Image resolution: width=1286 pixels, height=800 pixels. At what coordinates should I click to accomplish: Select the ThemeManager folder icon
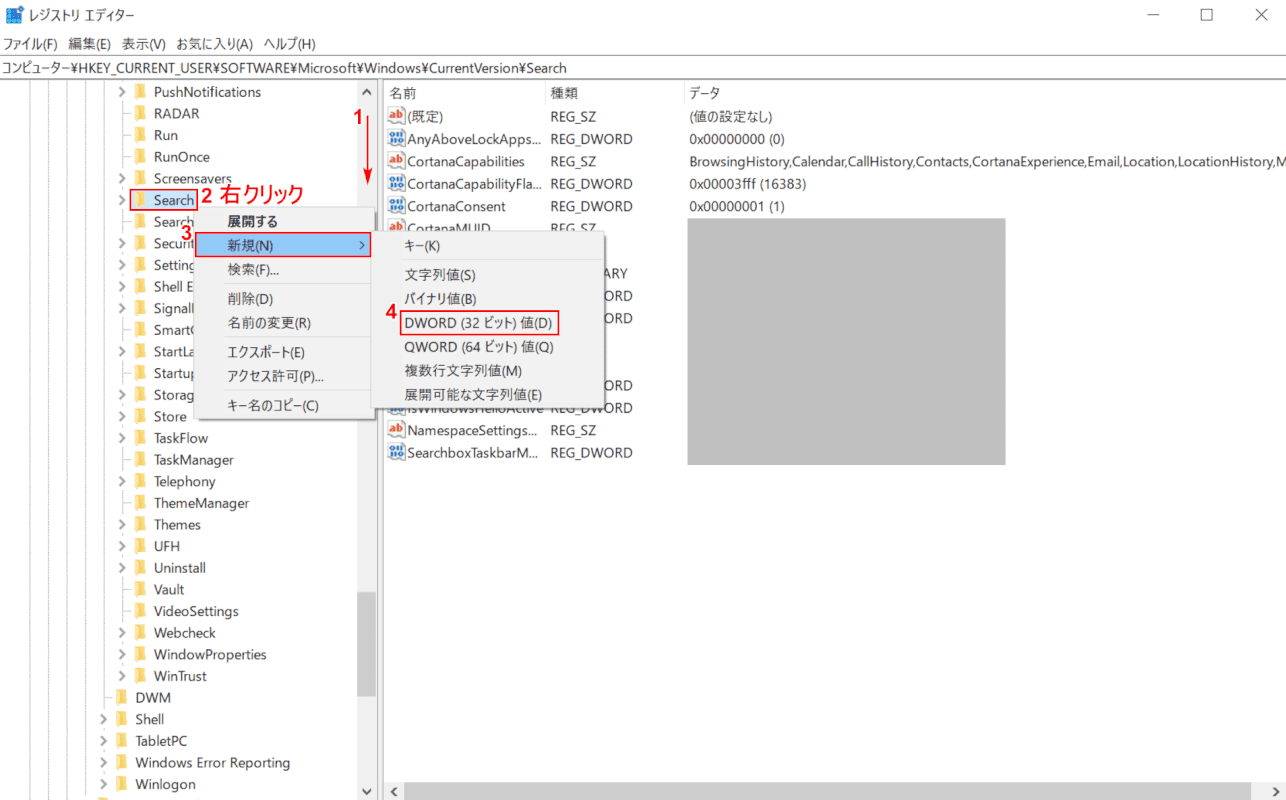(x=140, y=503)
